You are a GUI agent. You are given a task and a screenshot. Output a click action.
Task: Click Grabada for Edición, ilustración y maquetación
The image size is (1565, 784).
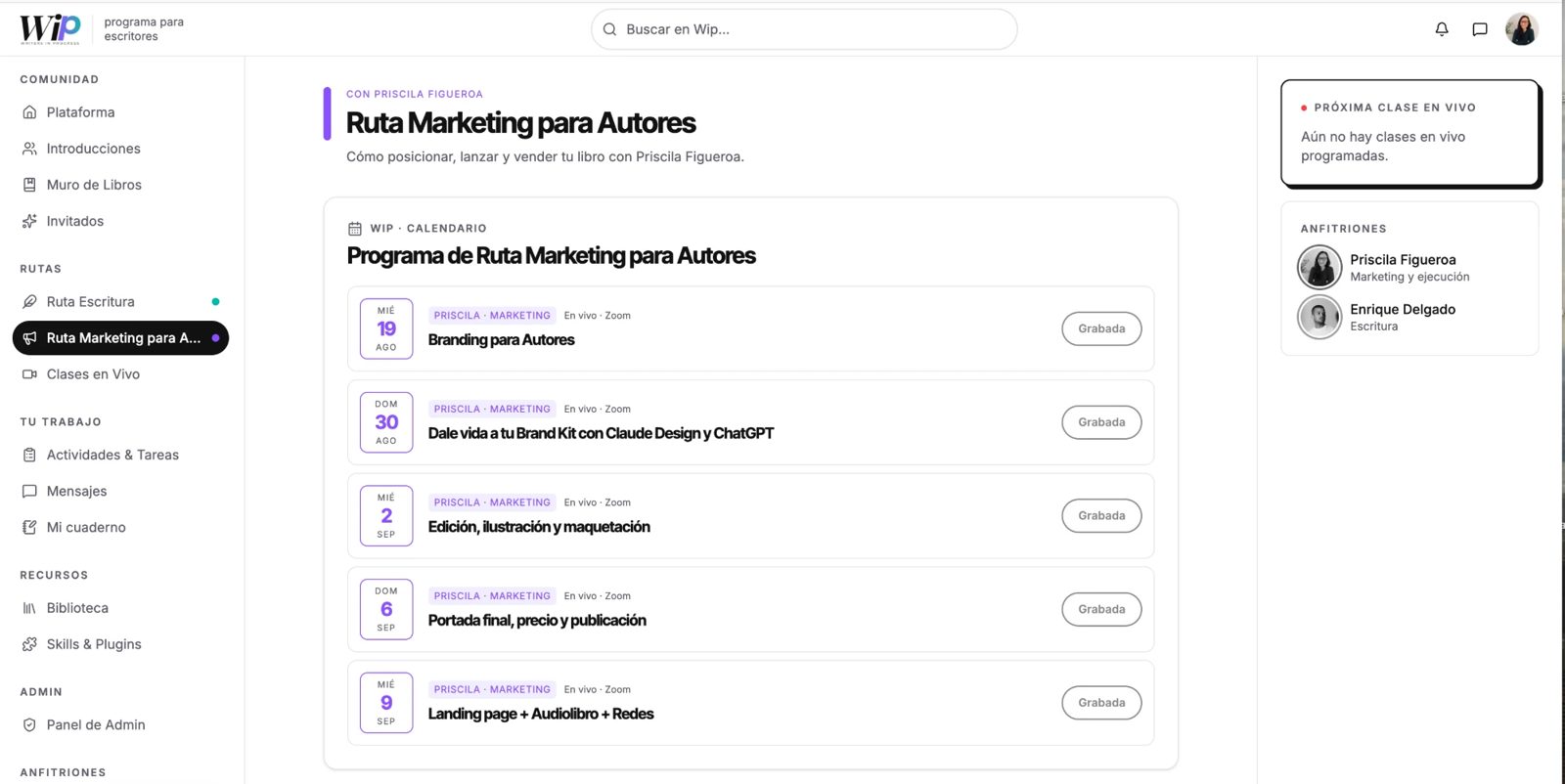[1101, 516]
